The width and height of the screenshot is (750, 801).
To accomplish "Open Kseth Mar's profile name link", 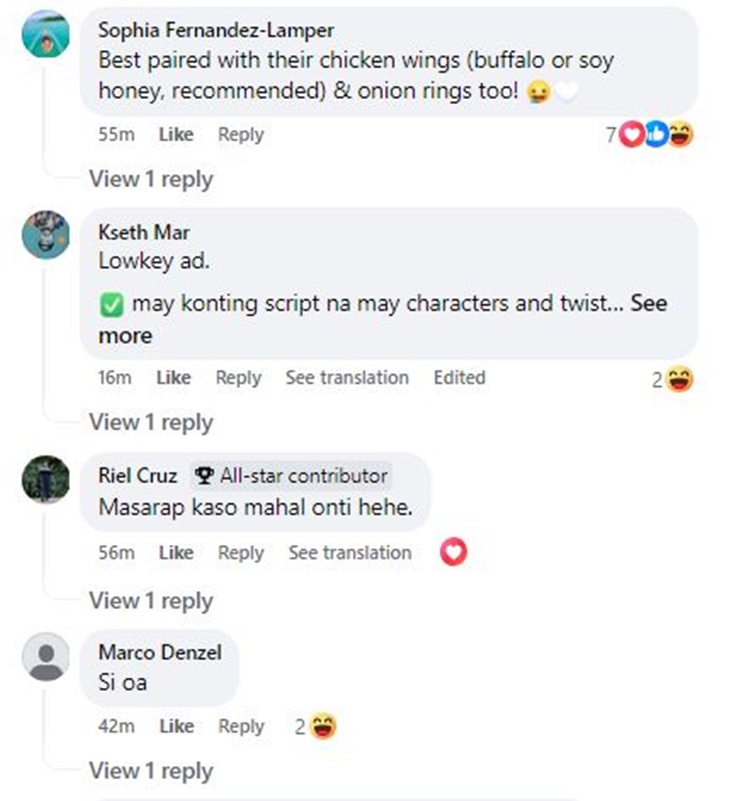I will tap(144, 233).
